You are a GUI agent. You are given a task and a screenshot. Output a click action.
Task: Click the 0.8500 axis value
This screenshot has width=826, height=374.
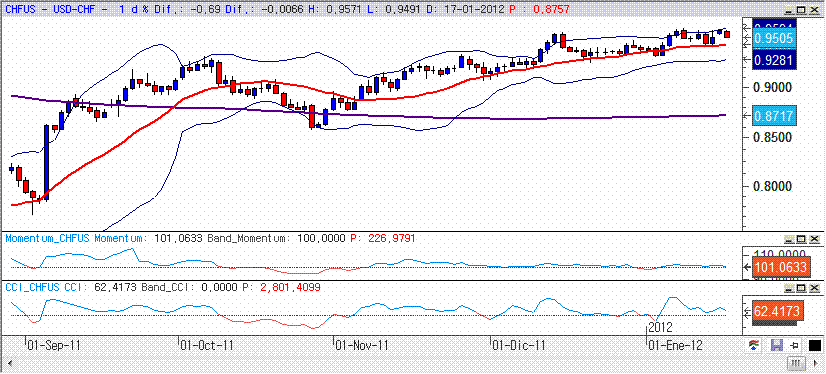tap(773, 137)
